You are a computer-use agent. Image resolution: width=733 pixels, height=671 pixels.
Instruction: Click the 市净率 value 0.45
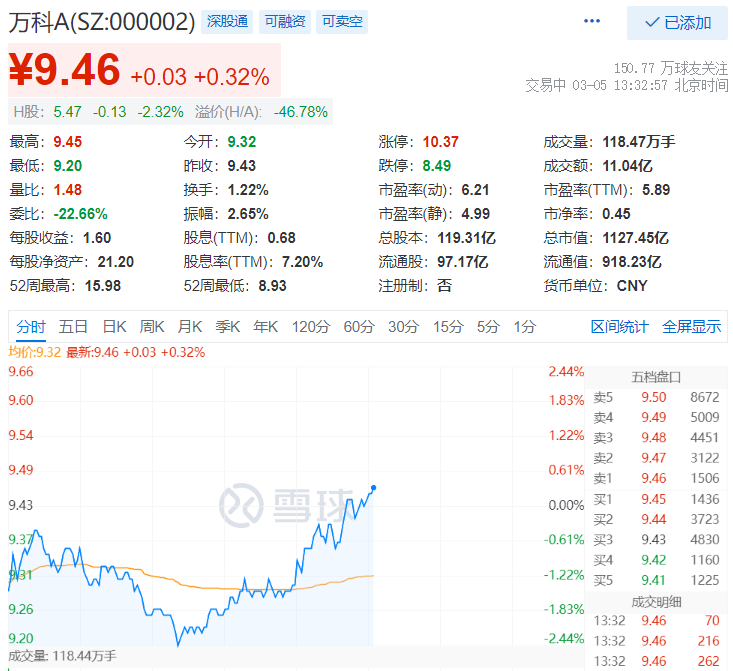(616, 214)
